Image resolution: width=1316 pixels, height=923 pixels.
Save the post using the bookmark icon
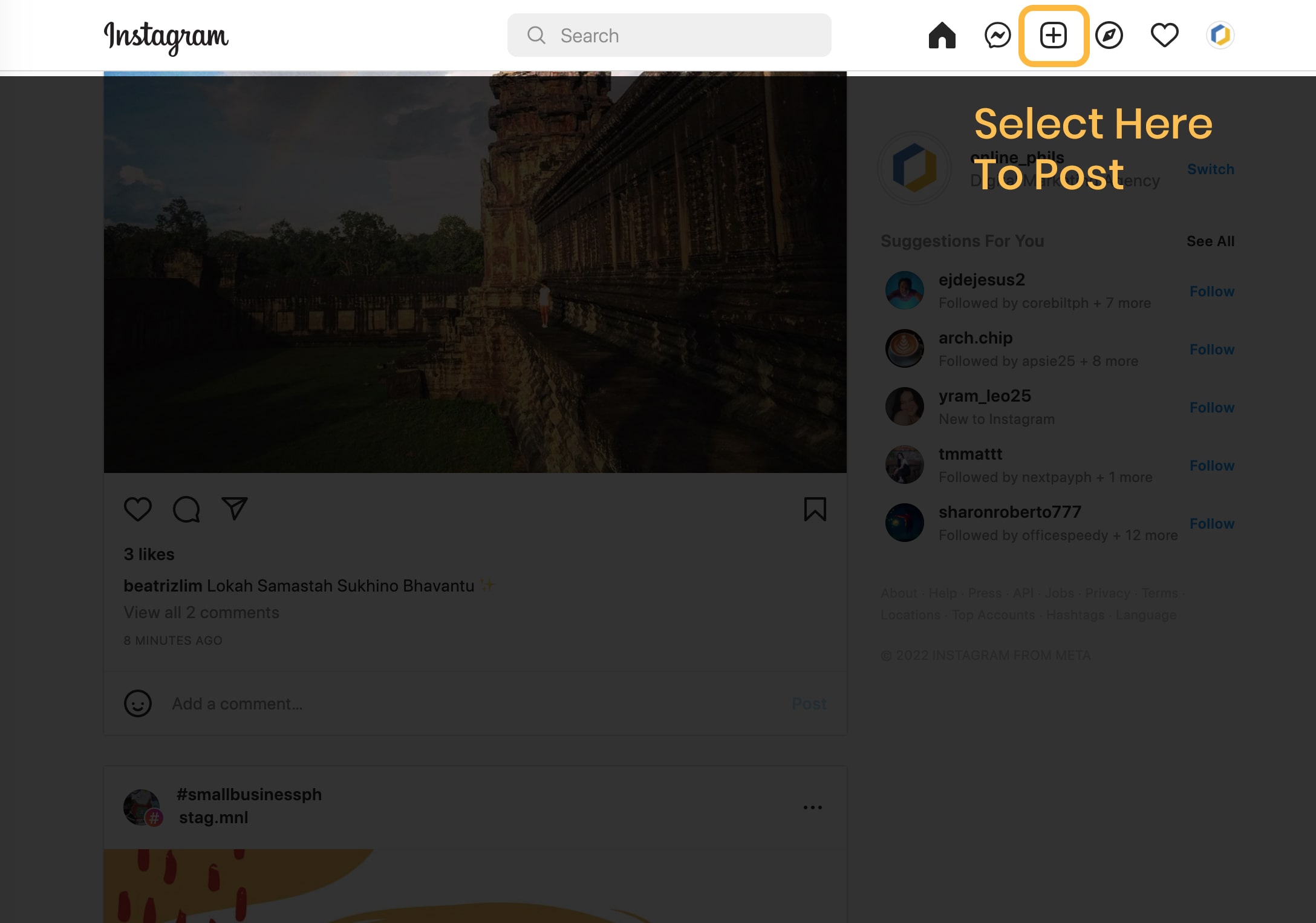pos(815,509)
